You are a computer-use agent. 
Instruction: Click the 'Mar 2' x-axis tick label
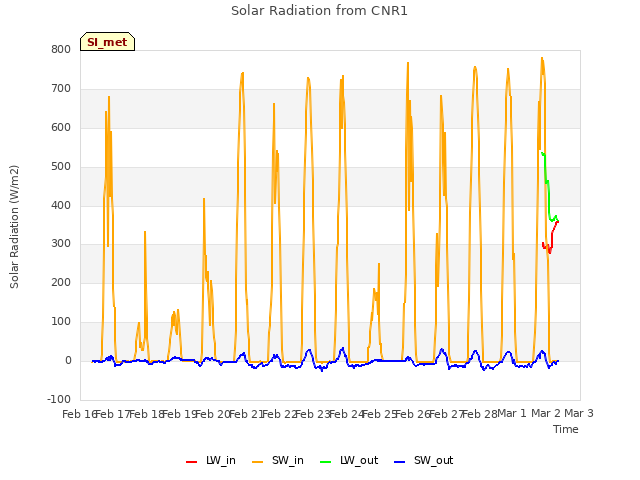point(546,413)
